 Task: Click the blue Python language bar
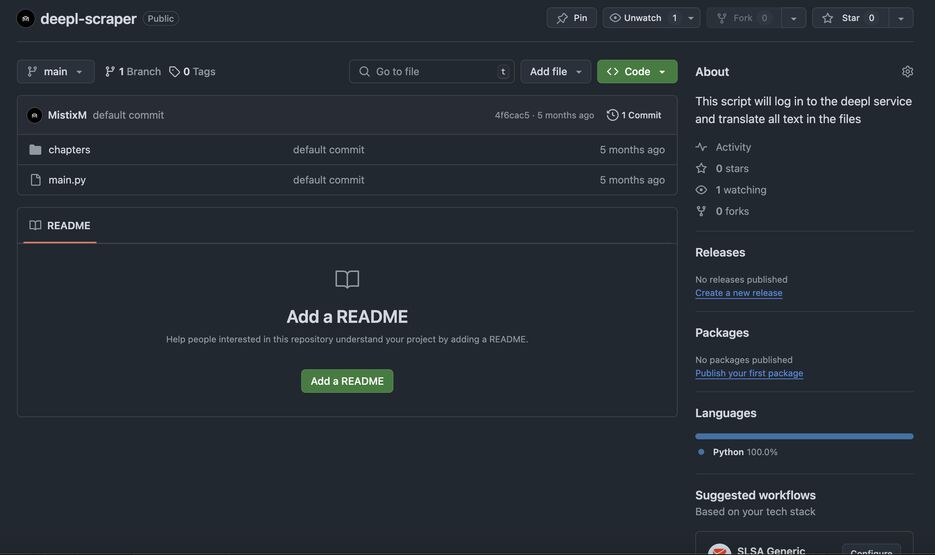[804, 436]
